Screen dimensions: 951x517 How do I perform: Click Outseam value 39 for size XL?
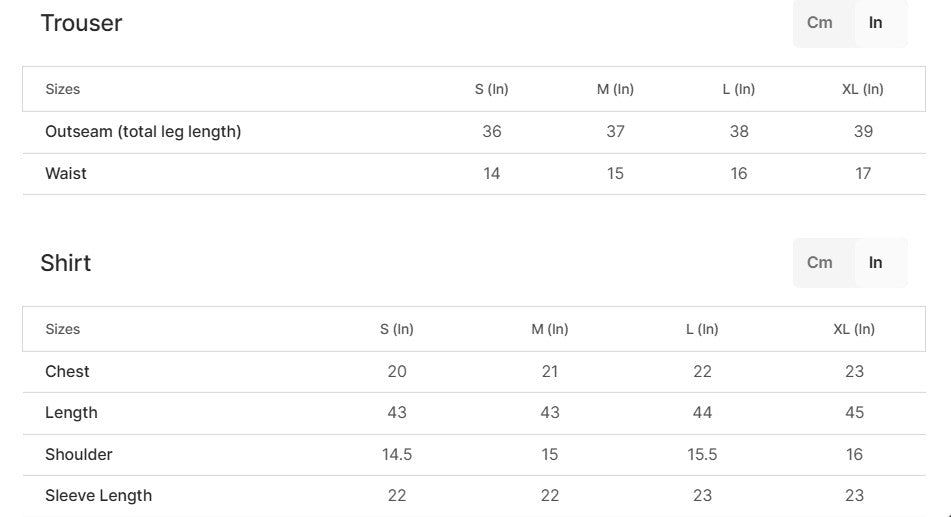point(863,131)
